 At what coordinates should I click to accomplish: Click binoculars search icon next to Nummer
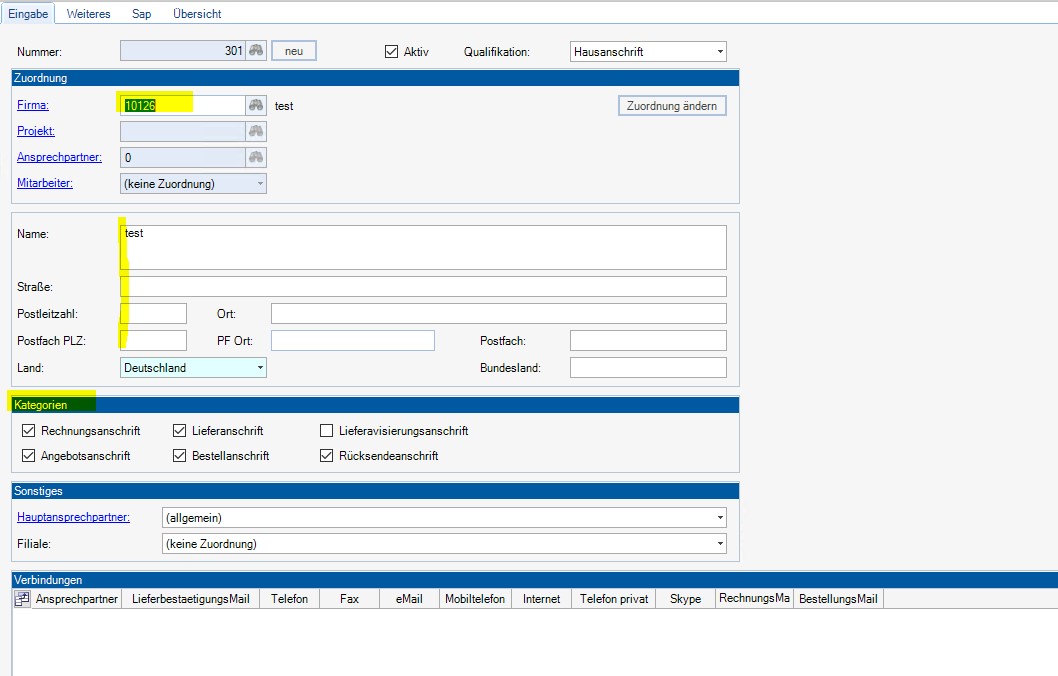256,51
